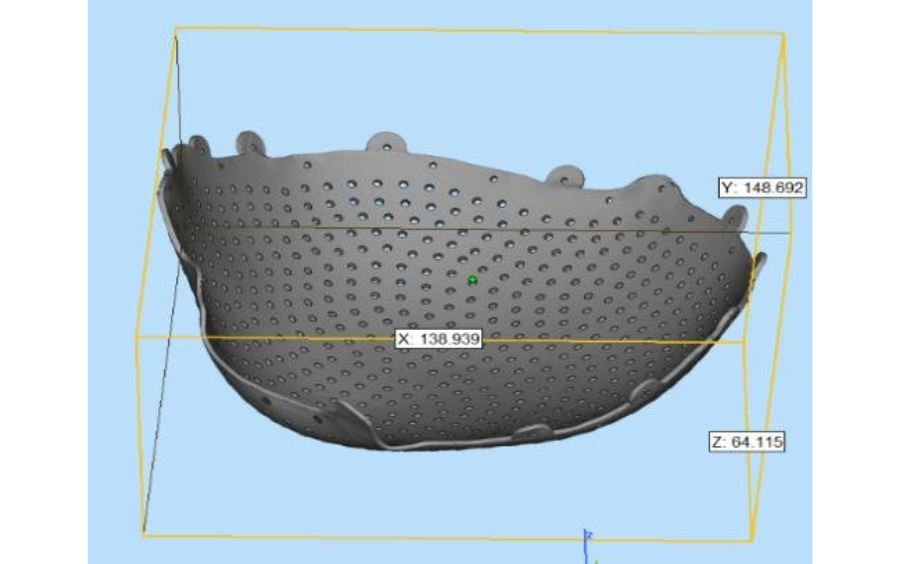Click the tallest fixation tab on the upper rim
This screenshot has height=564, width=900.
pyautogui.click(x=385, y=142)
